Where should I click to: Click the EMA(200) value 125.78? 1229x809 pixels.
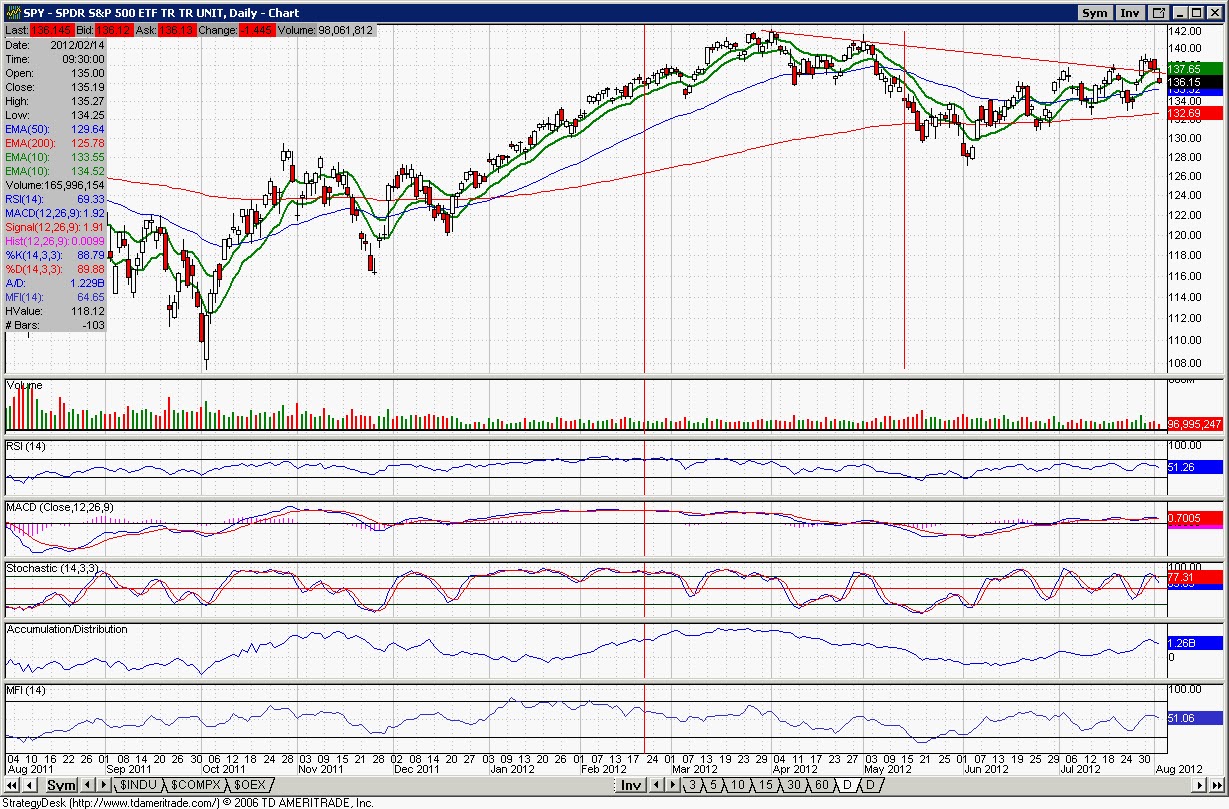click(89, 143)
